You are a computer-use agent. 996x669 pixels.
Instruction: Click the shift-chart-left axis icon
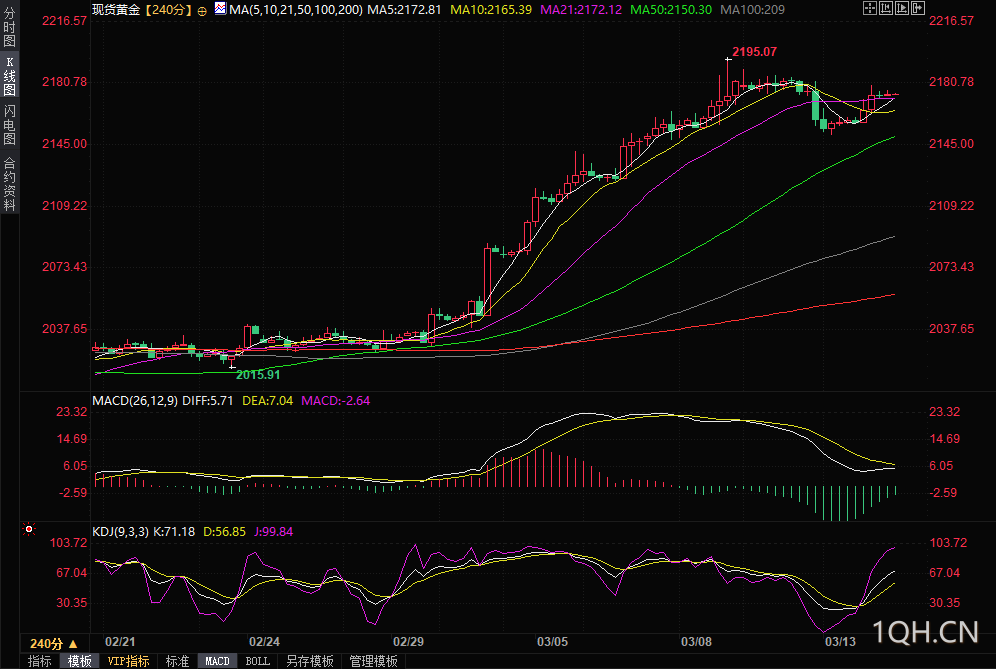(886, 8)
